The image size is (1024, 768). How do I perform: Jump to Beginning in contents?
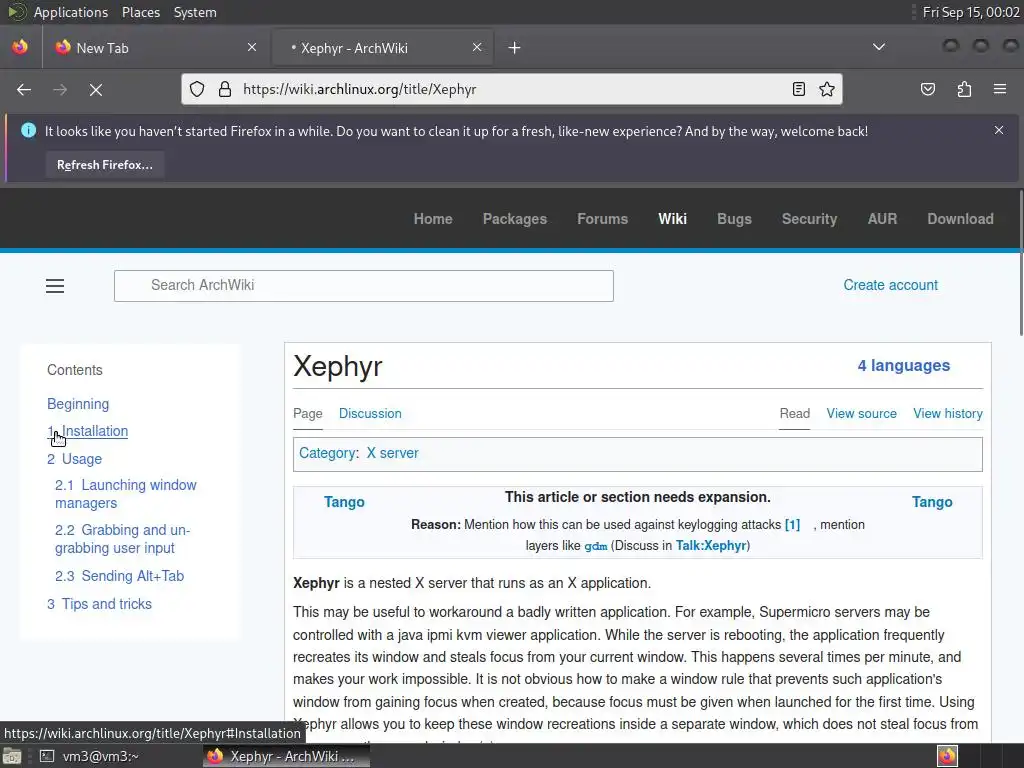click(78, 404)
